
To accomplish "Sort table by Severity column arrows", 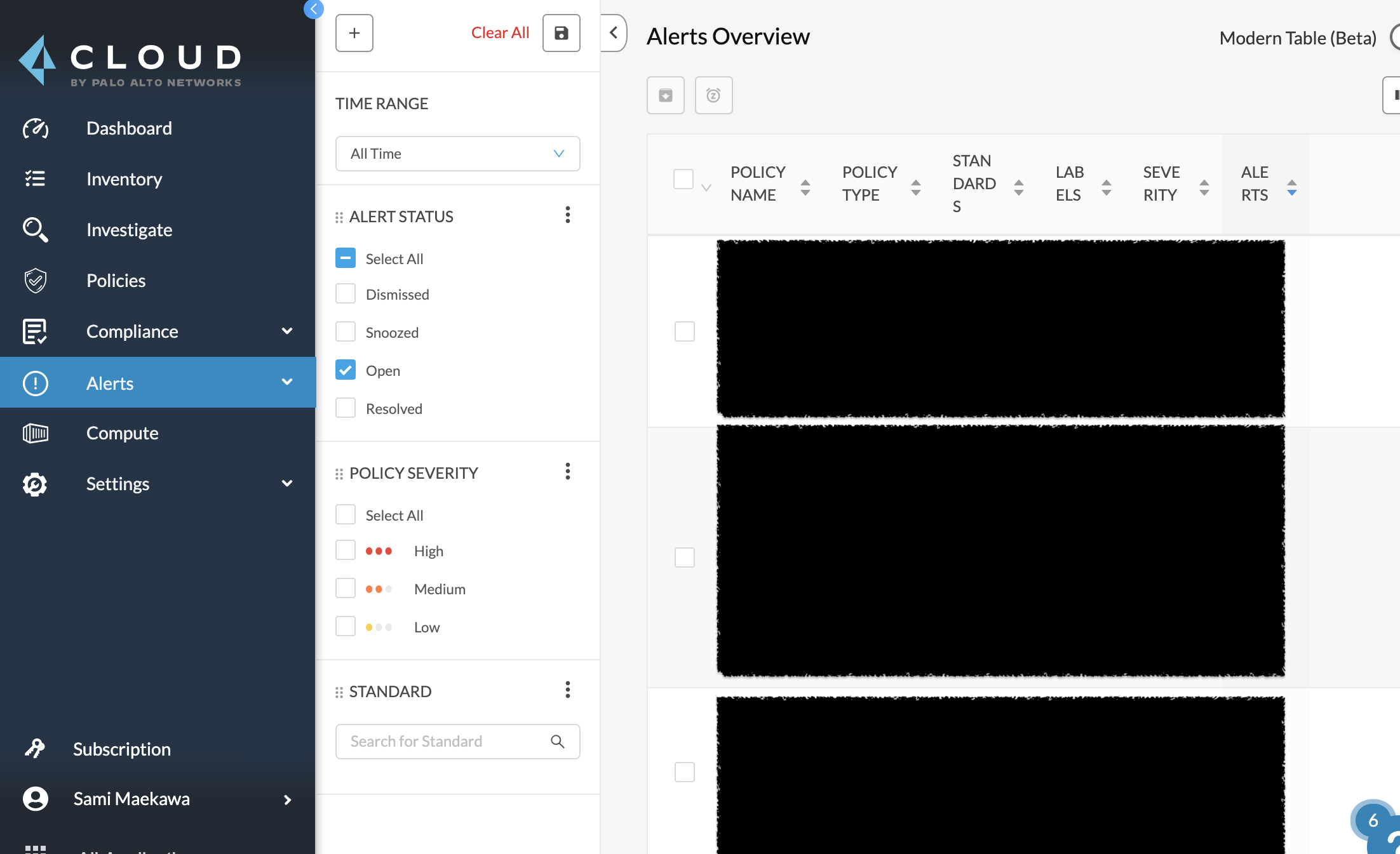I will click(x=1204, y=187).
